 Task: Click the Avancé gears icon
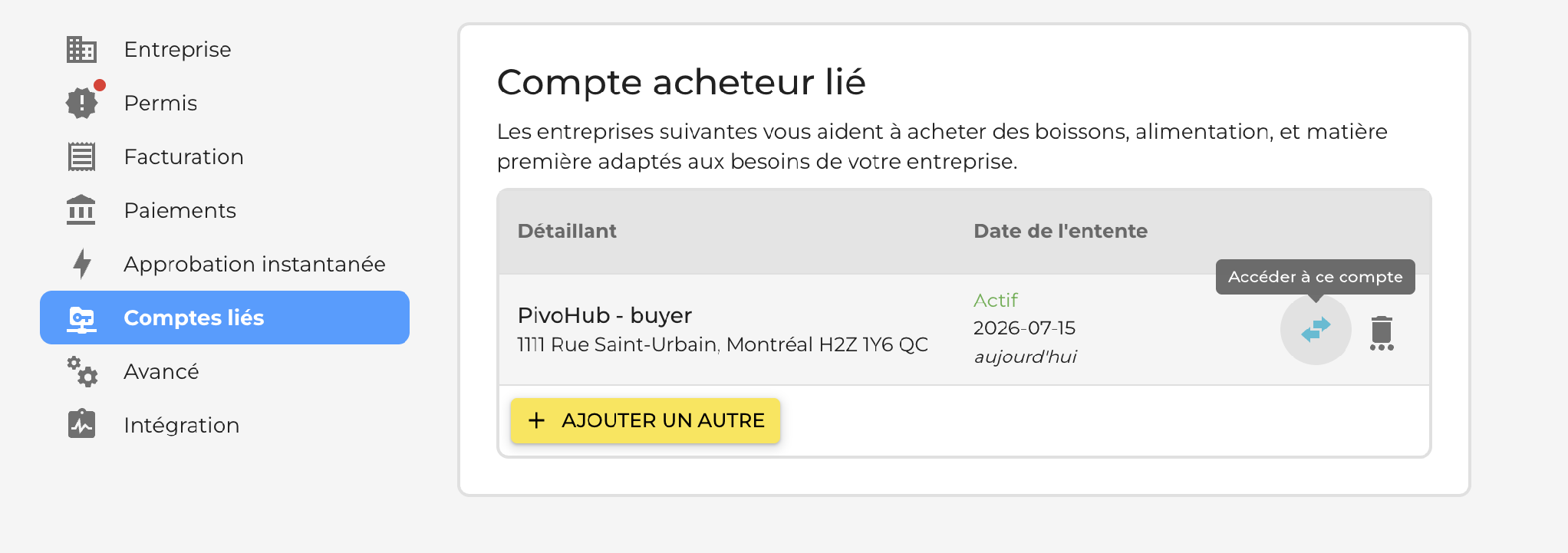[x=81, y=371]
